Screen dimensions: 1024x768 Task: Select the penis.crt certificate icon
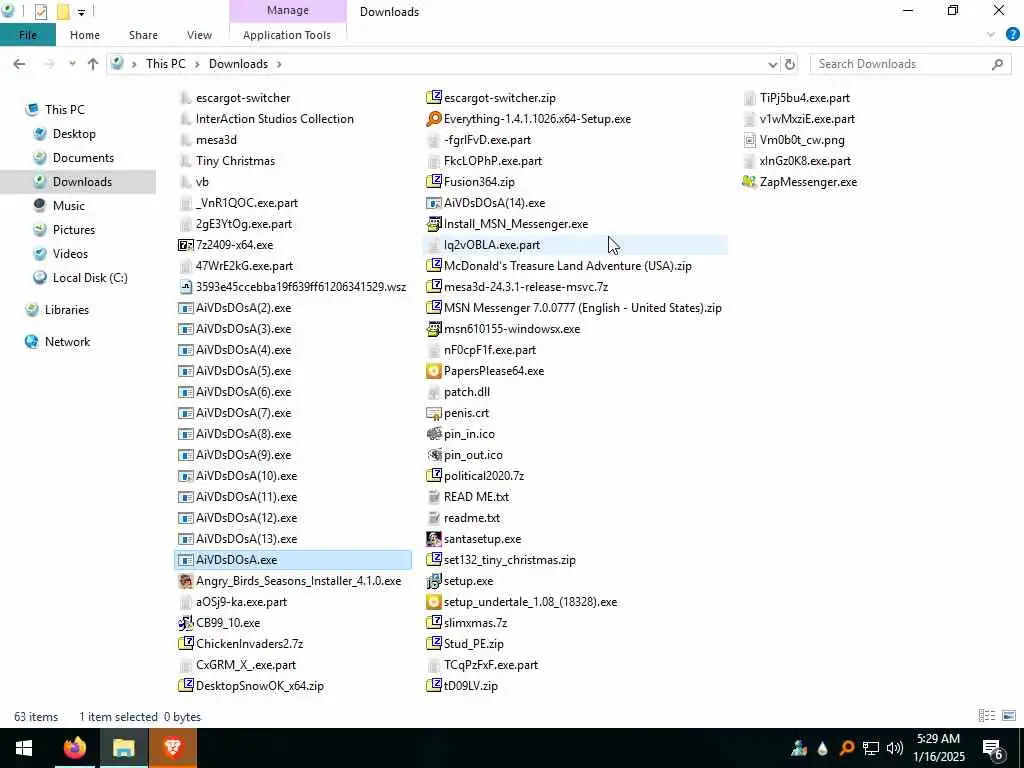pyautogui.click(x=434, y=413)
